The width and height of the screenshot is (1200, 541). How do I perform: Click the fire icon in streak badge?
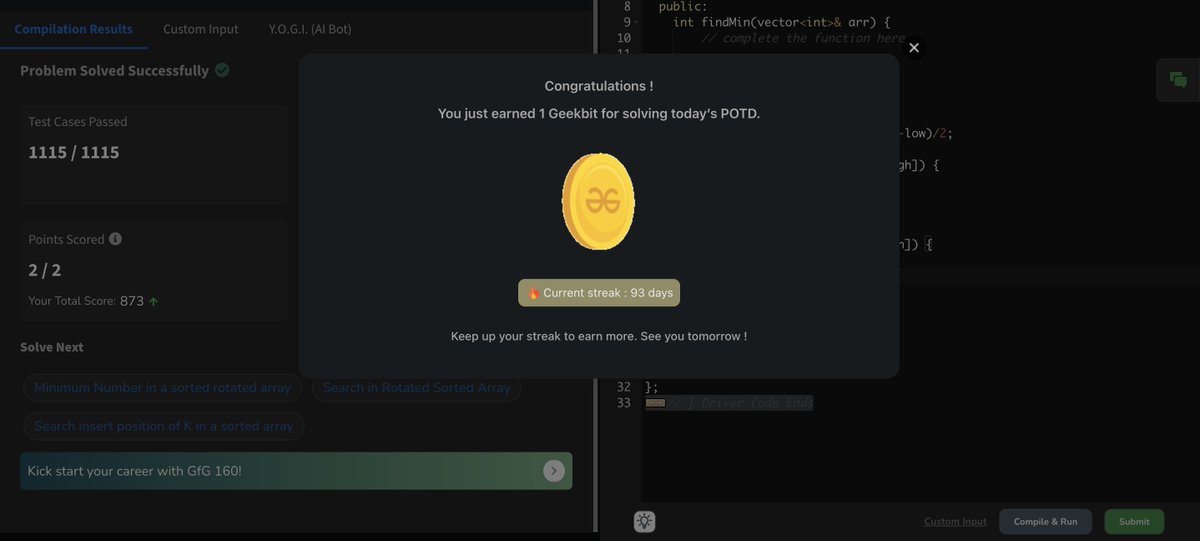tap(534, 293)
